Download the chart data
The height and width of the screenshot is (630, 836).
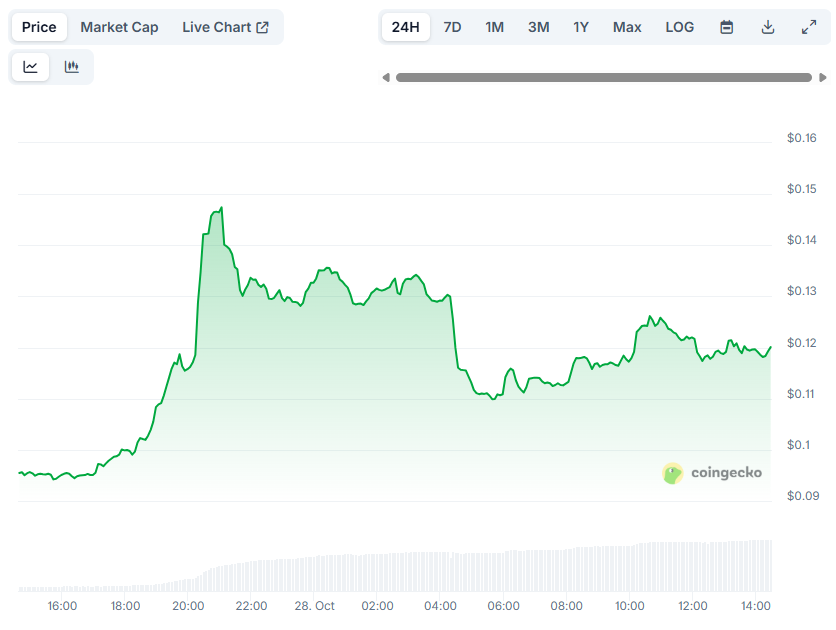click(x=768, y=27)
